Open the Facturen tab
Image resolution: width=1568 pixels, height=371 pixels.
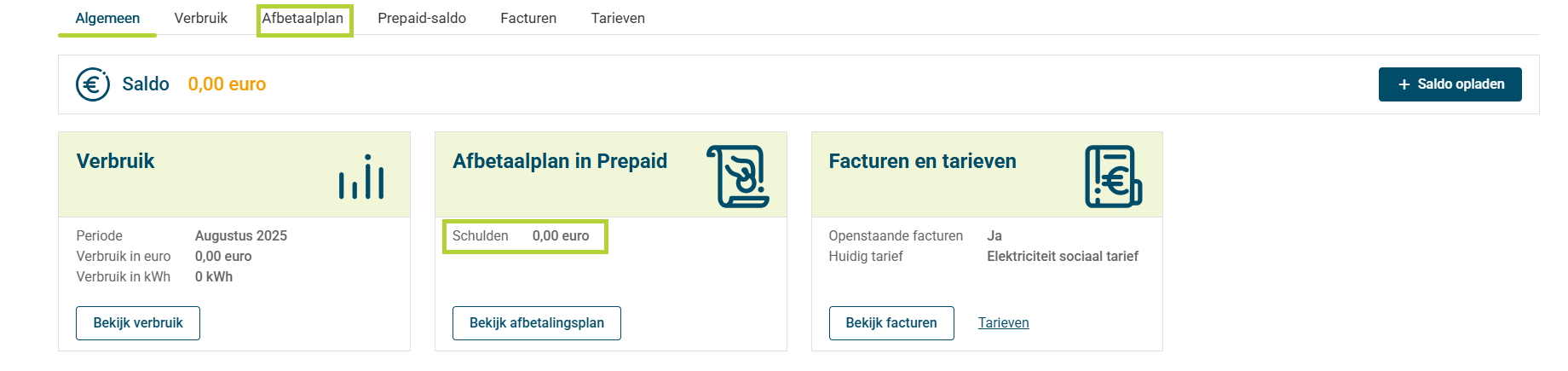(528, 18)
